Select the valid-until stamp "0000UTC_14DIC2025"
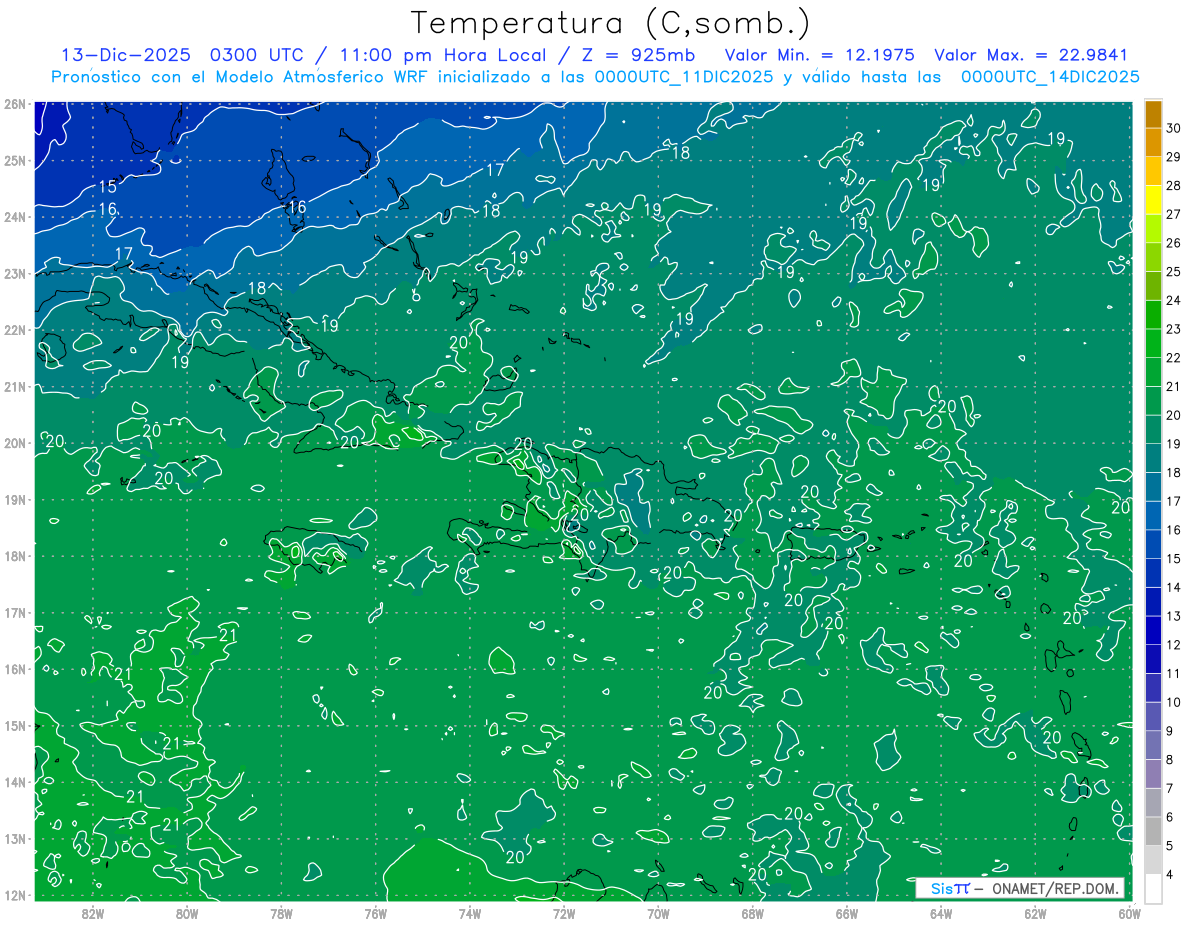The image size is (1200, 927). pos(1049,76)
